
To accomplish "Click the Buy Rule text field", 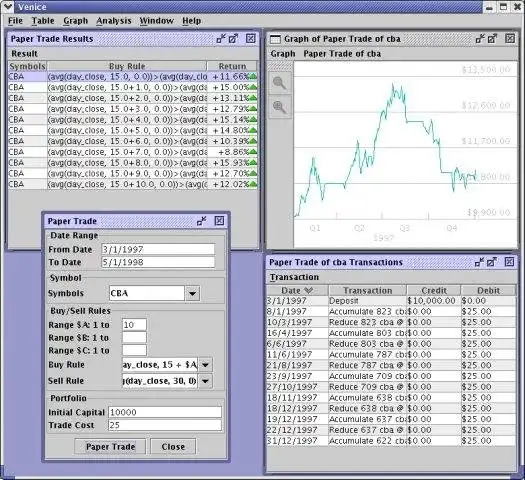I will pos(160,365).
